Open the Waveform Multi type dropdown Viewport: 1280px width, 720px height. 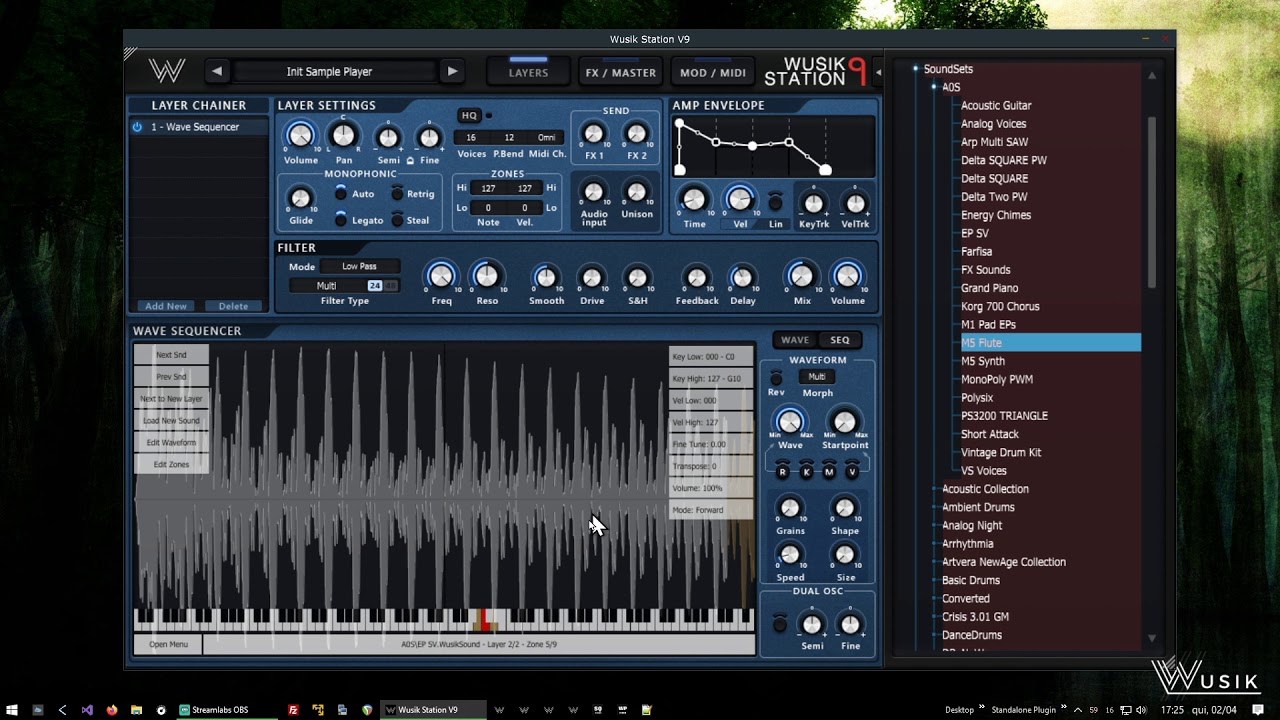pos(817,377)
